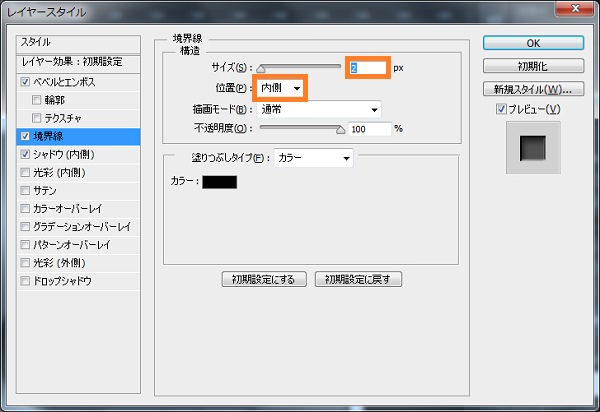Open the 光彩 (外側) settings row
Screen dimensions: 600x412
78,263
